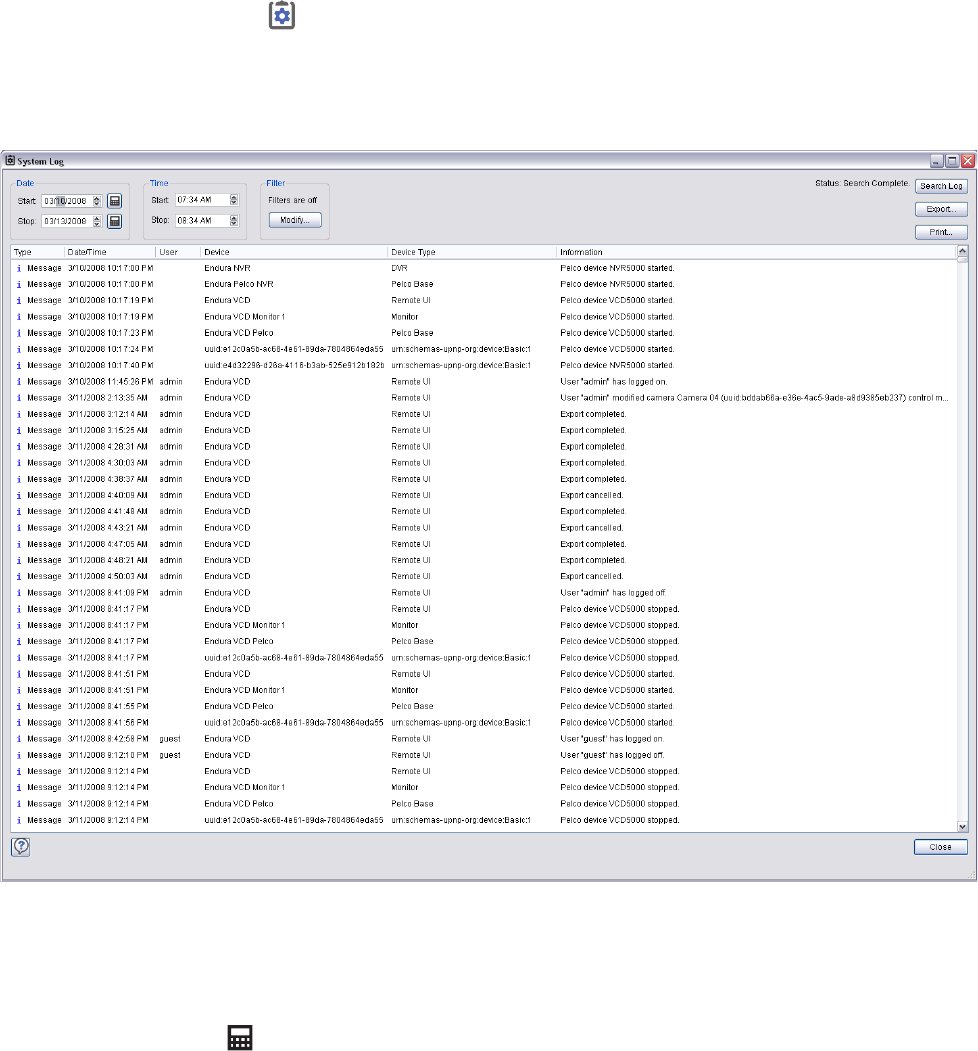The image size is (978, 1051).
Task: Select the row with Endura NVR device
Action: [484, 268]
